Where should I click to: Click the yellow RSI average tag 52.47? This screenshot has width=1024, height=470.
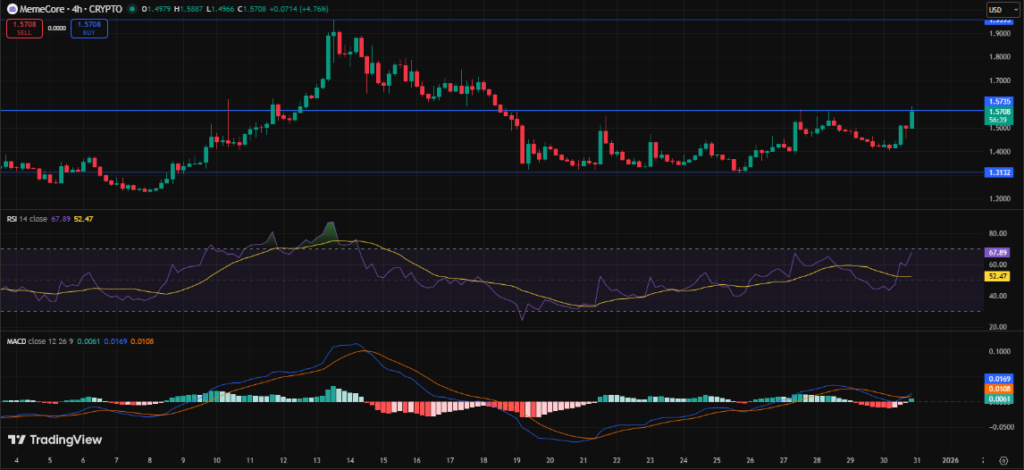(x=999, y=275)
